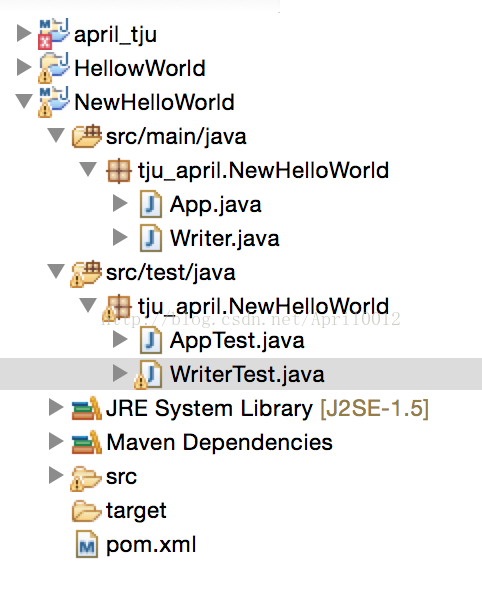Expand the App.java file node
This screenshot has height=616, width=482.
(x=120, y=203)
